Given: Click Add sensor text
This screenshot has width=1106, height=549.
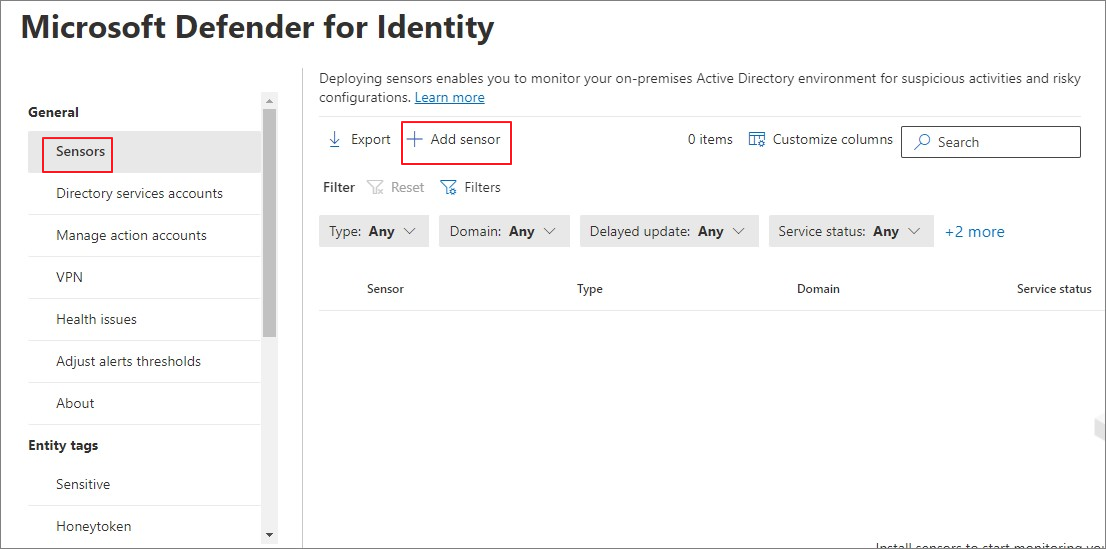Looking at the screenshot, I should [x=466, y=140].
